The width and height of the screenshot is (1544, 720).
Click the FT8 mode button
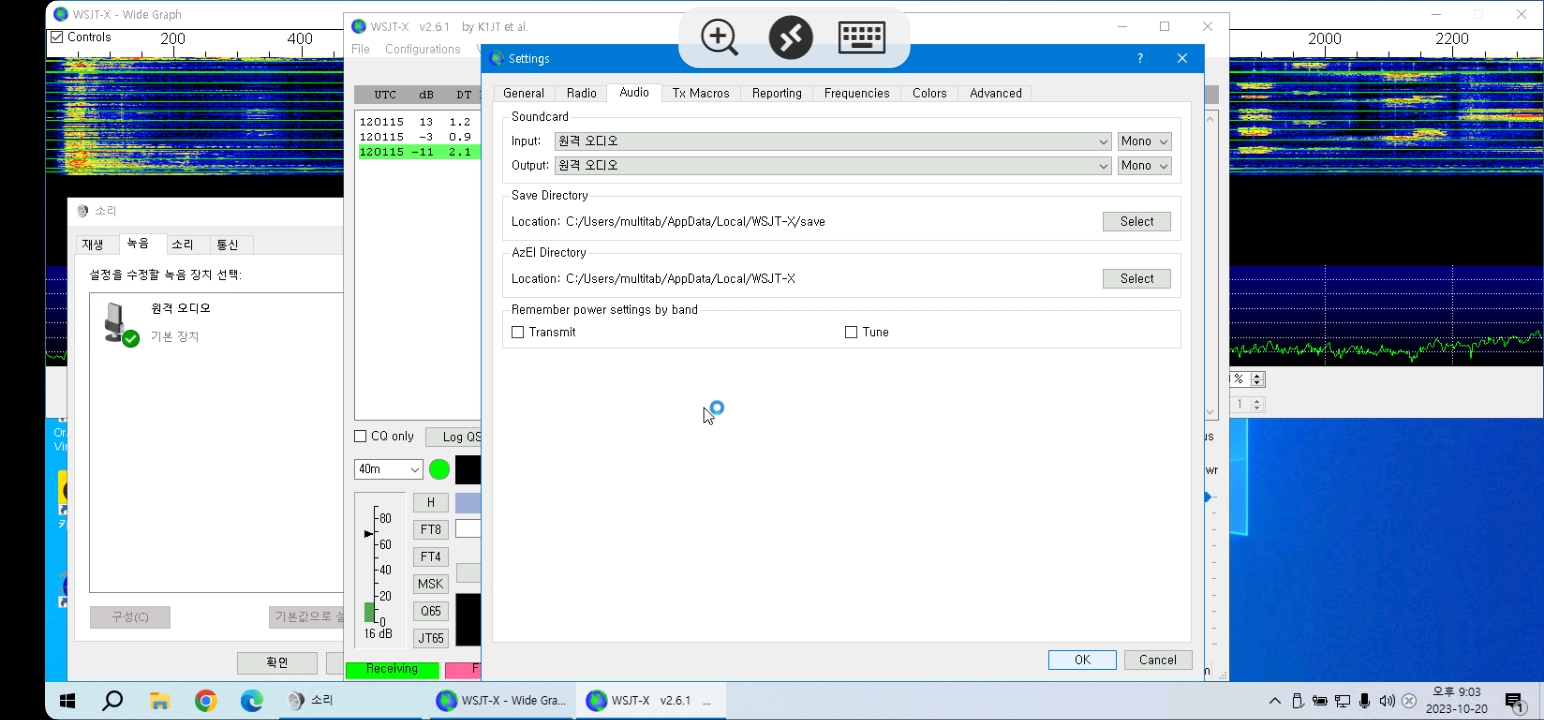coord(431,530)
